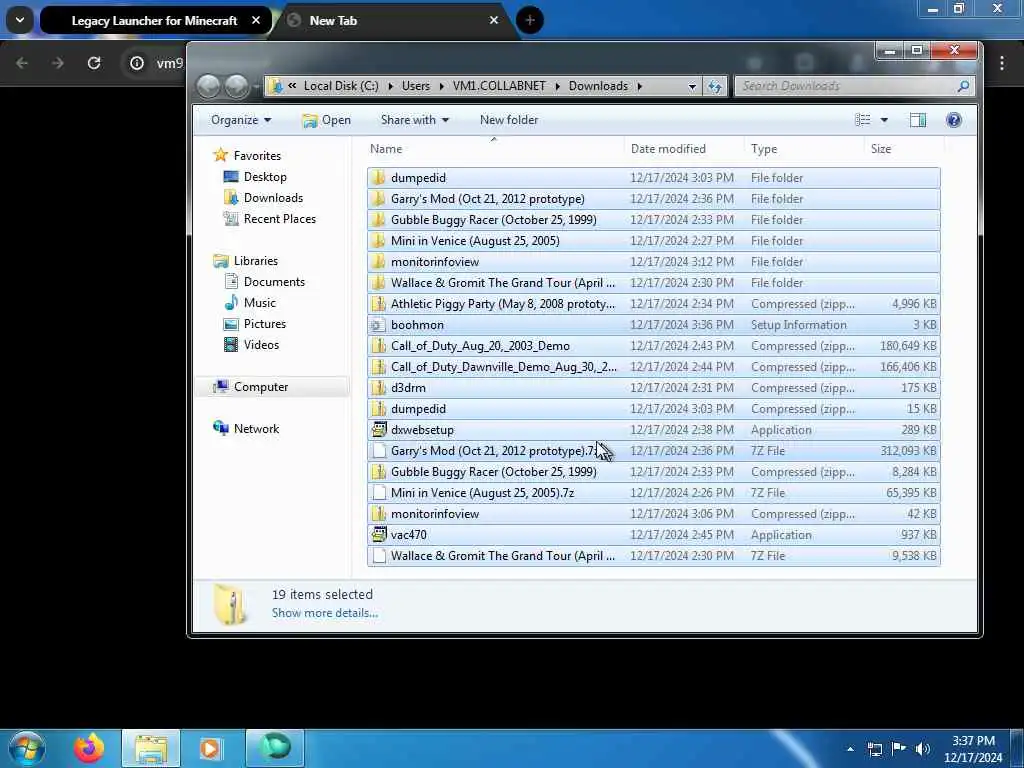Click the browser site info icon
Viewport: 1024px width, 768px height.
click(136, 63)
